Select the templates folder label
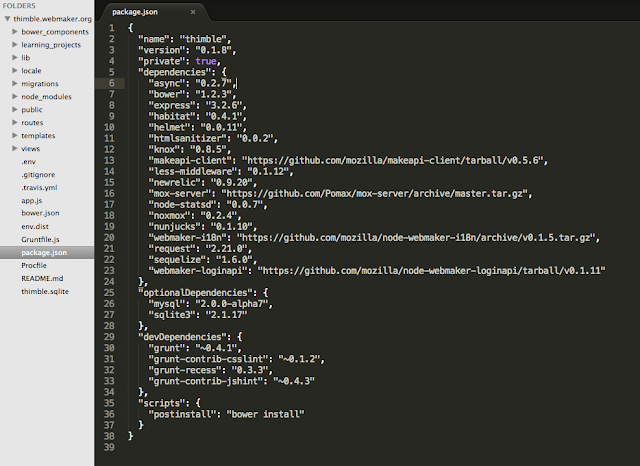Screen dimensions: 640x466 click(38, 135)
